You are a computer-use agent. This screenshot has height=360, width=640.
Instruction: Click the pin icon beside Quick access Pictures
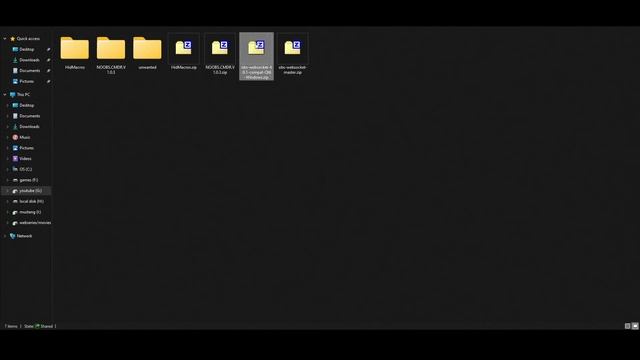(49, 81)
